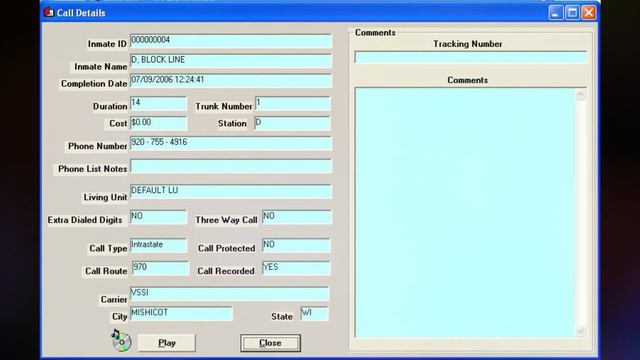Click the Extra Dialed Digits label

(85, 220)
